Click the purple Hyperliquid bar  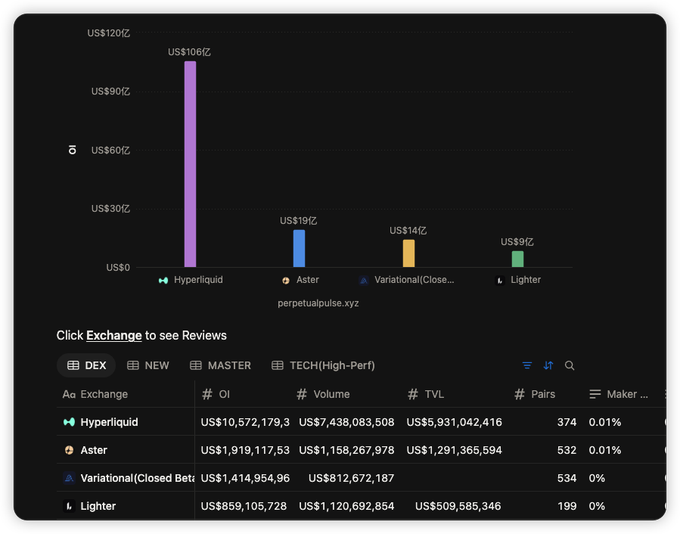coord(190,164)
